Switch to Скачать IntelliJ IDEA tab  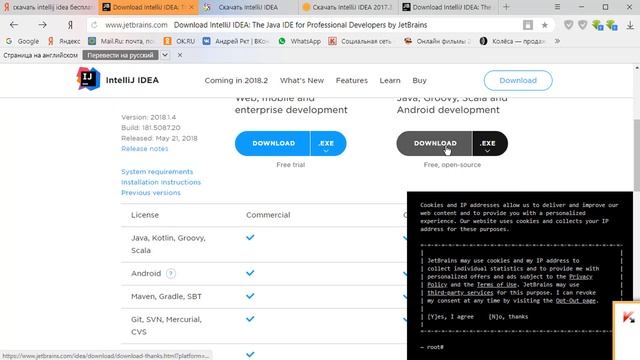tap(248, 7)
